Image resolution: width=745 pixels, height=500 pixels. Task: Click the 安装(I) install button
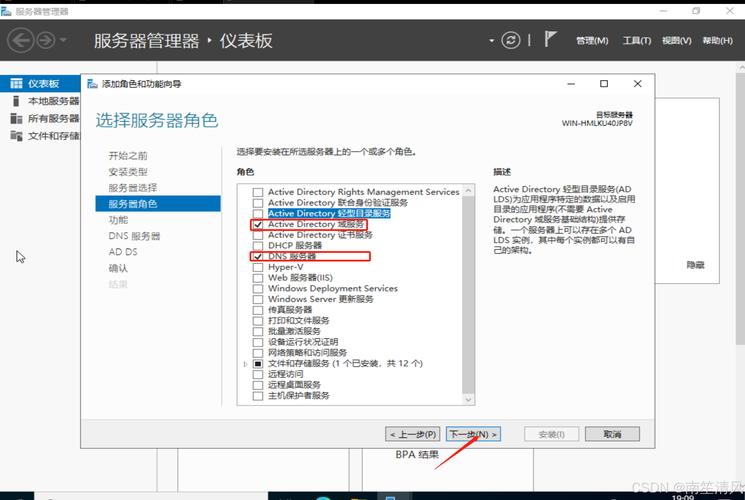(x=552, y=434)
